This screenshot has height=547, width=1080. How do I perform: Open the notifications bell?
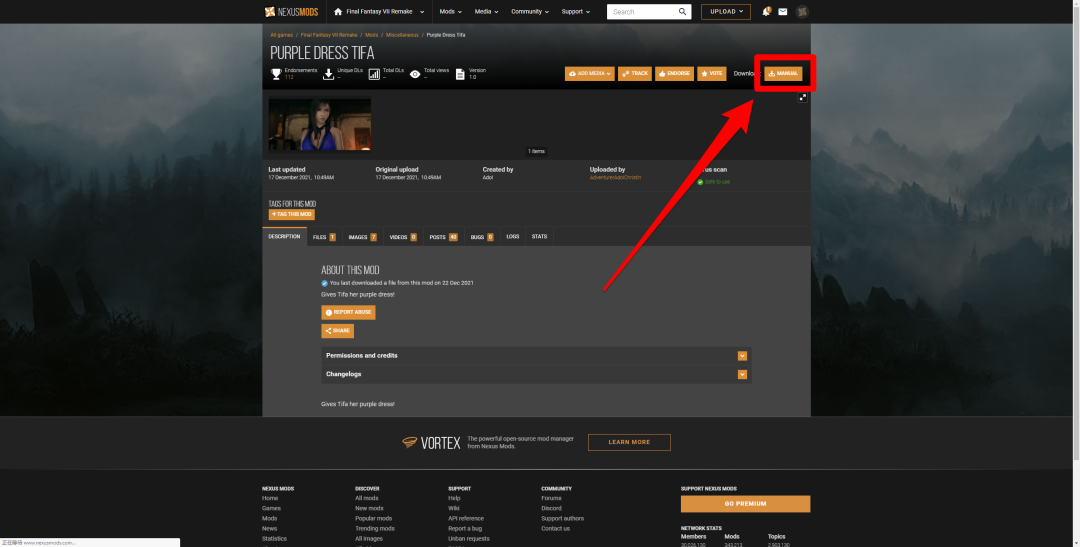click(766, 12)
